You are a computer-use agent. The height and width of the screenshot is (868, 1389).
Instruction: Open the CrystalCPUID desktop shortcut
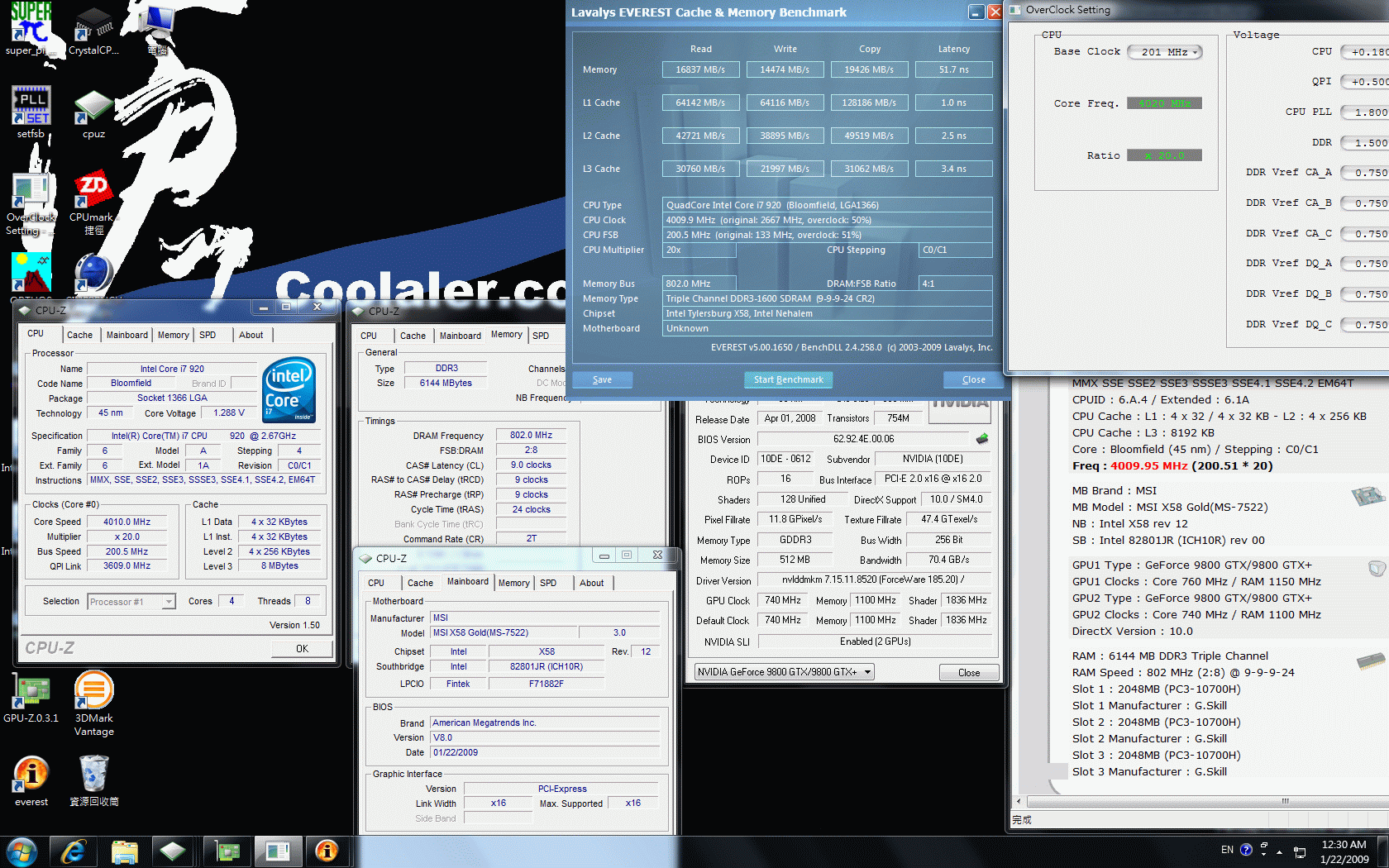[x=93, y=30]
